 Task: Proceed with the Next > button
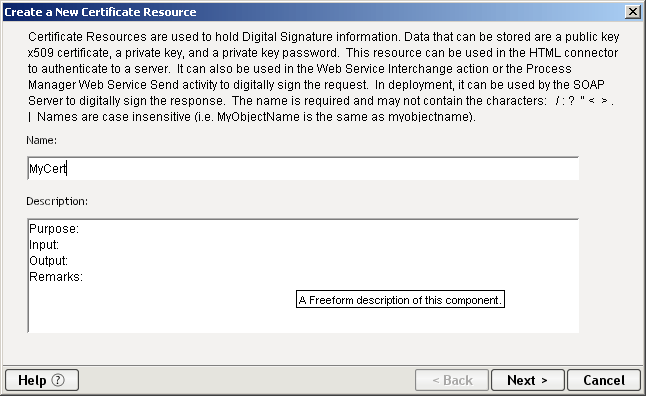527,380
